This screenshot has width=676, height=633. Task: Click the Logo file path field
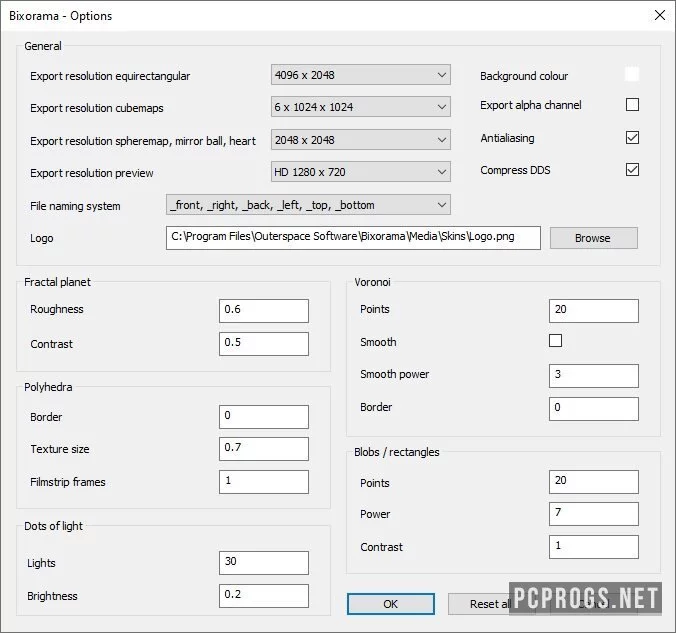(x=353, y=238)
